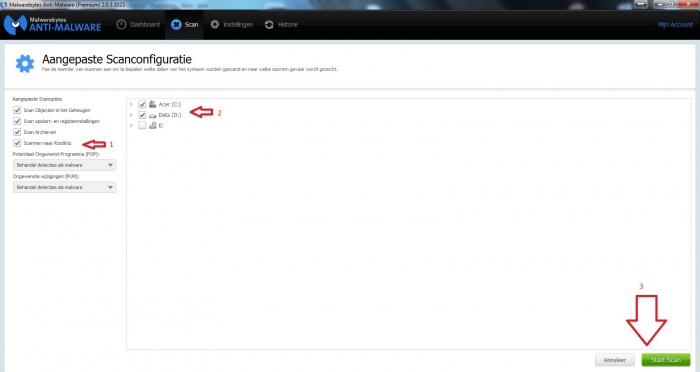Toggle Scan opstart- en registerinstellingen checkbox
Image resolution: width=700 pixels, height=372 pixels.
click(x=17, y=121)
